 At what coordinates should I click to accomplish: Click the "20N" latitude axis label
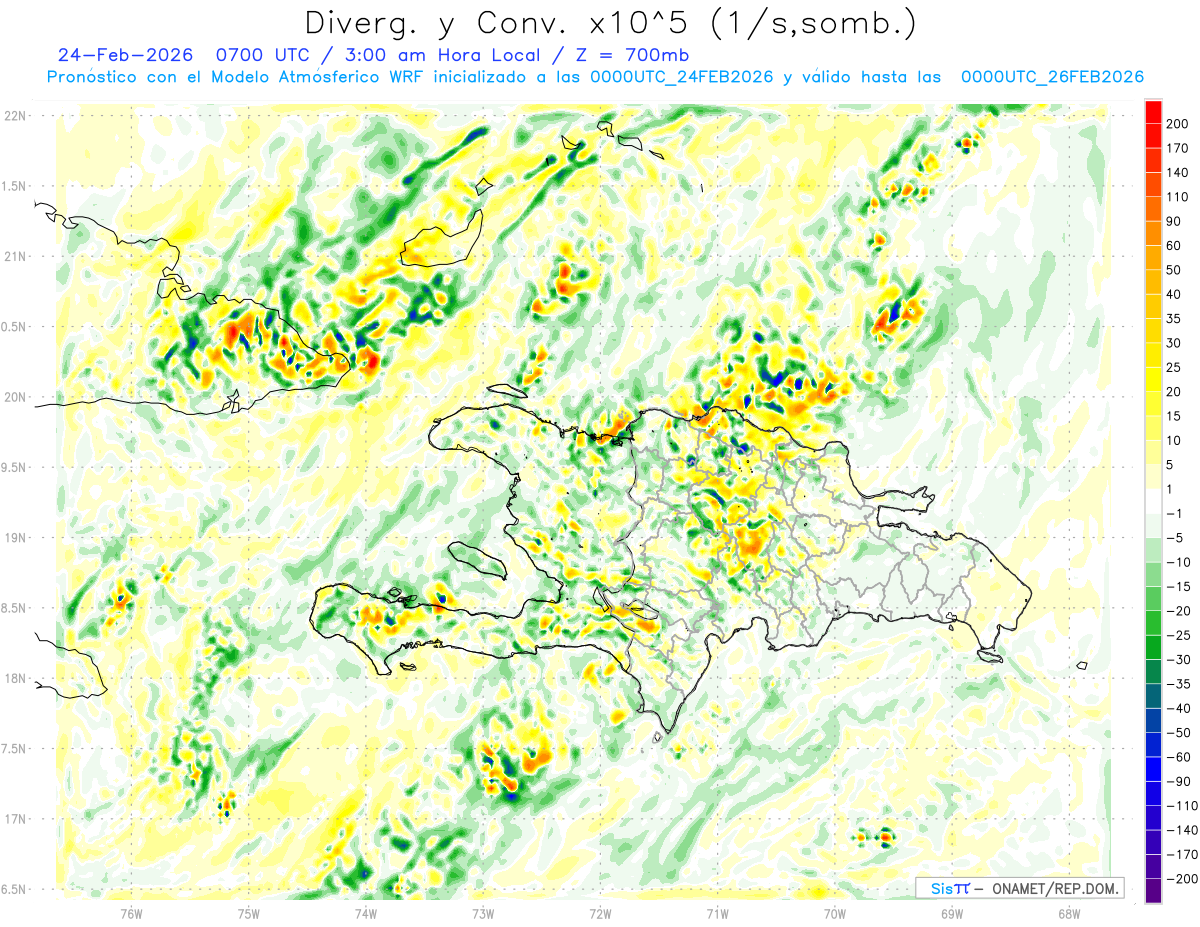tap(15, 397)
